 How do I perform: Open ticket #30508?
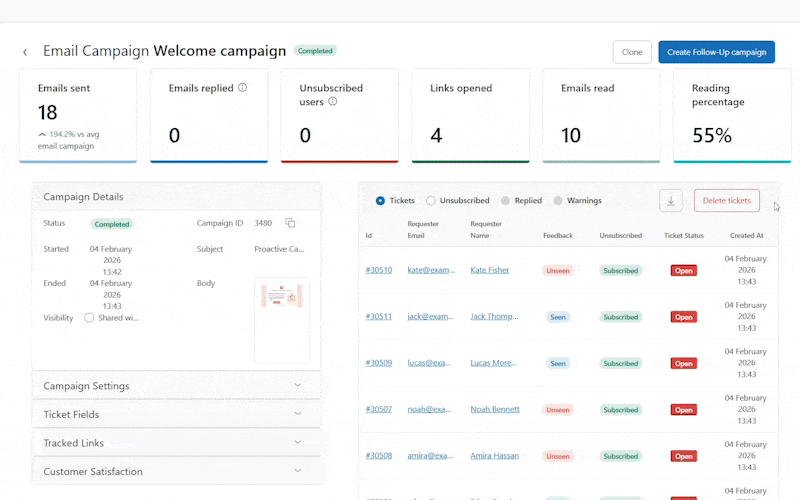tap(379, 456)
